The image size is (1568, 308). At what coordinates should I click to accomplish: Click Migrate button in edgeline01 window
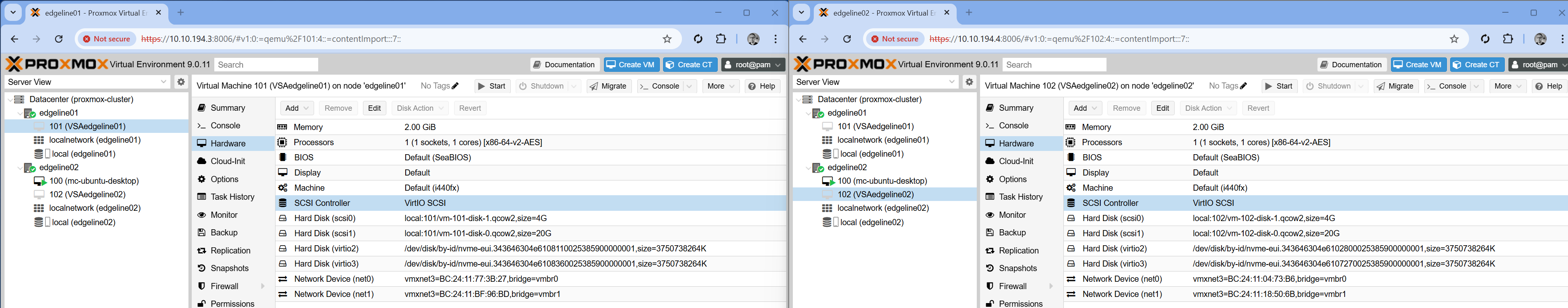(x=608, y=86)
